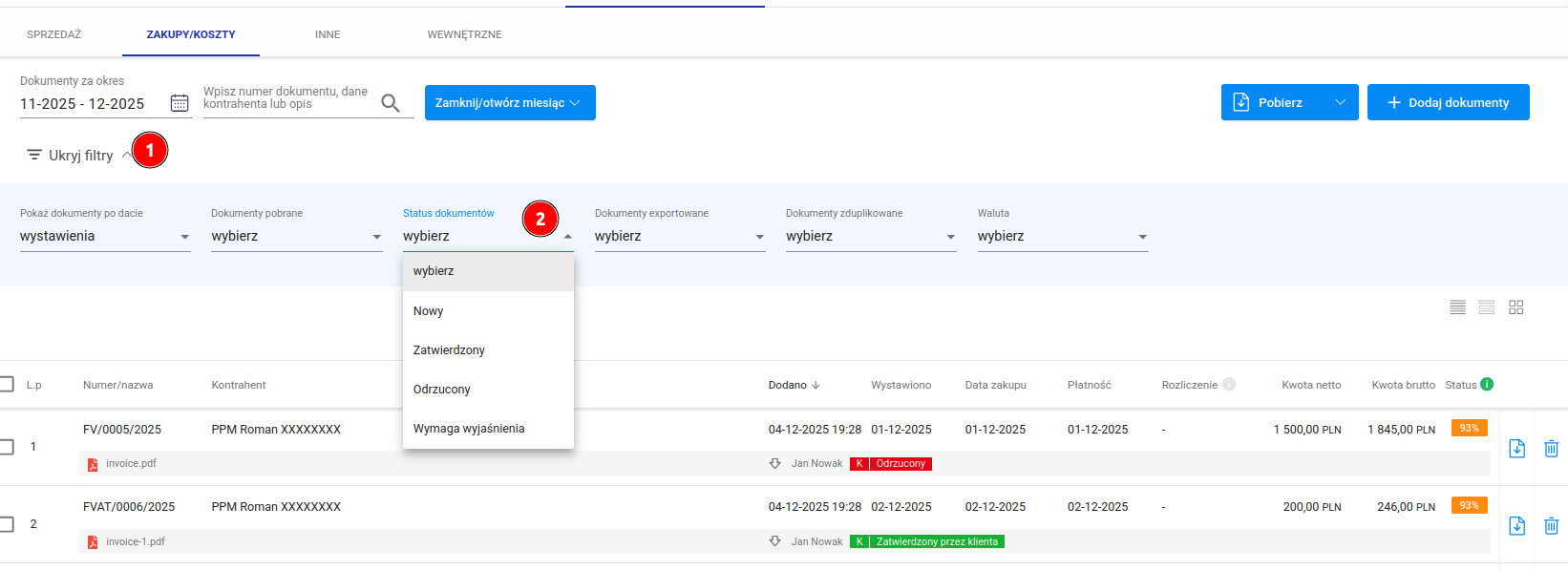Viewport: 1568px width, 571px height.
Task: Click the search magnifier icon
Action: (390, 103)
